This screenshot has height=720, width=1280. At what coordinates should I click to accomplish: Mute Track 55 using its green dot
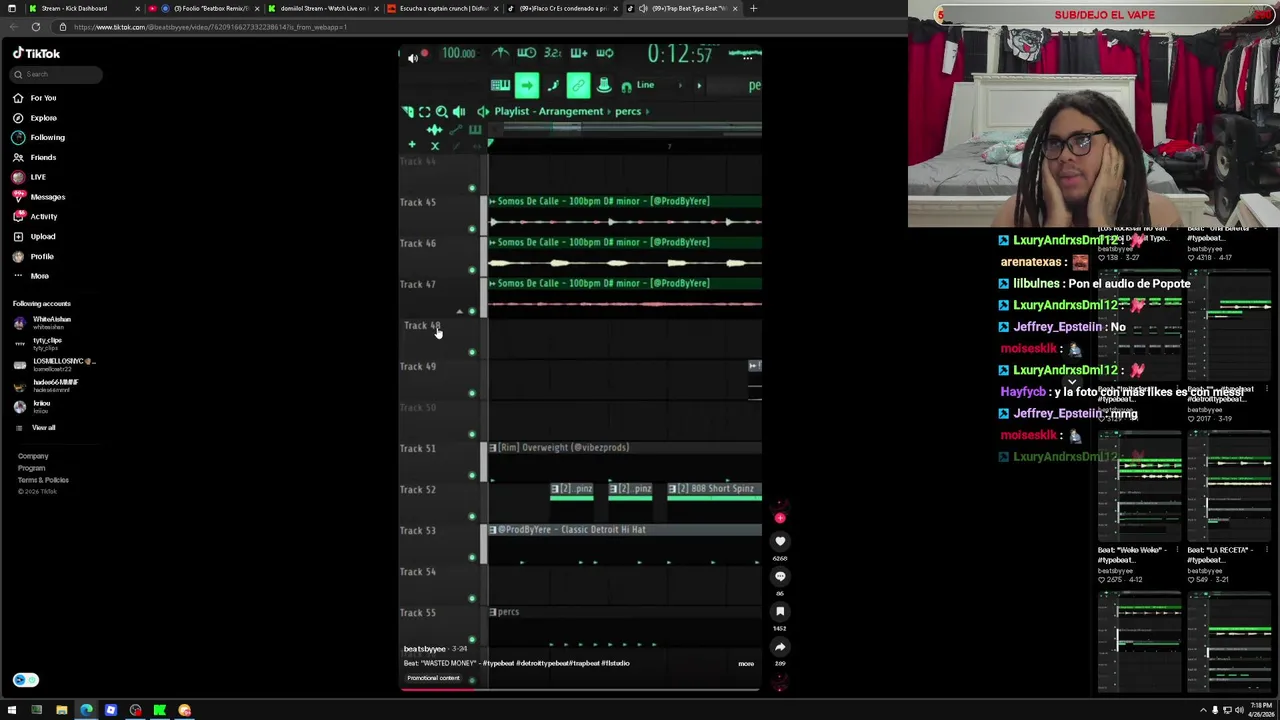click(x=472, y=639)
